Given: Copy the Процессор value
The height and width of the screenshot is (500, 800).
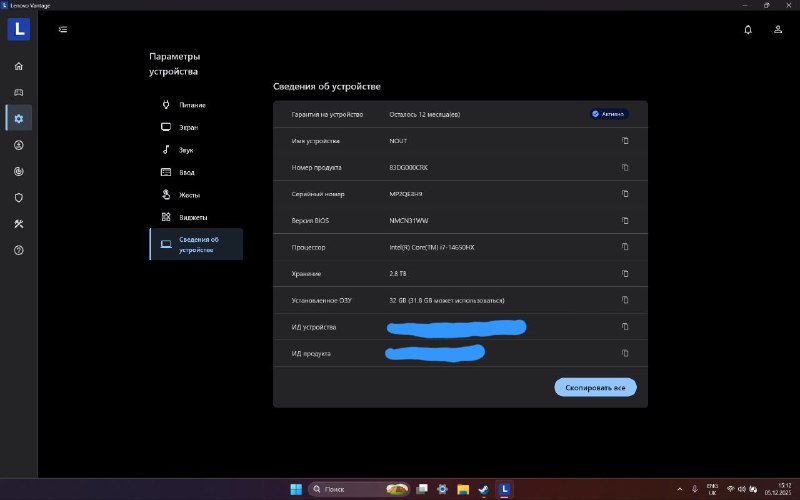Looking at the screenshot, I should tap(625, 247).
